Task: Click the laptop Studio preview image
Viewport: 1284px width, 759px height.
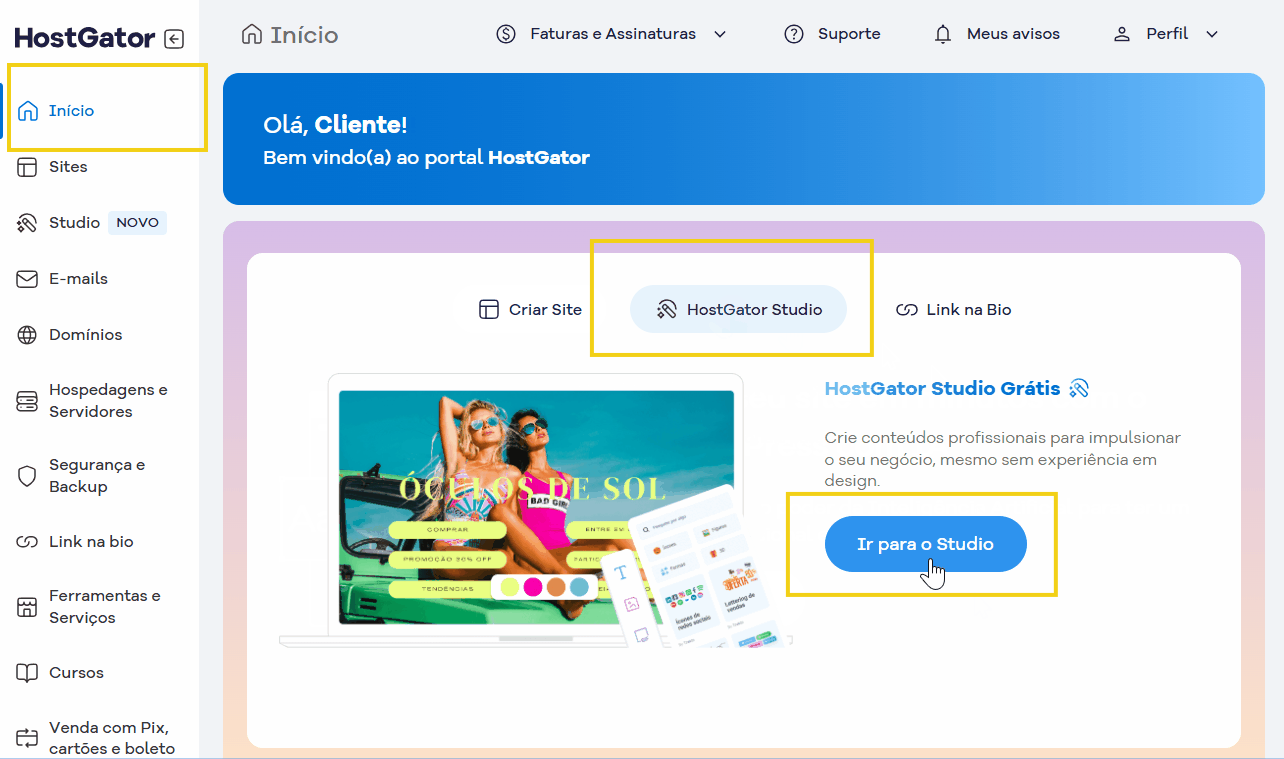Action: click(x=536, y=510)
